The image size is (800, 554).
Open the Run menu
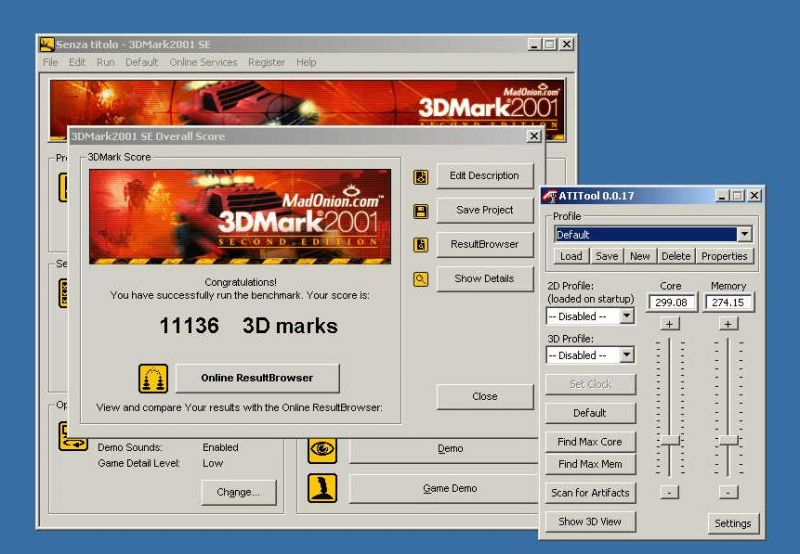point(106,62)
